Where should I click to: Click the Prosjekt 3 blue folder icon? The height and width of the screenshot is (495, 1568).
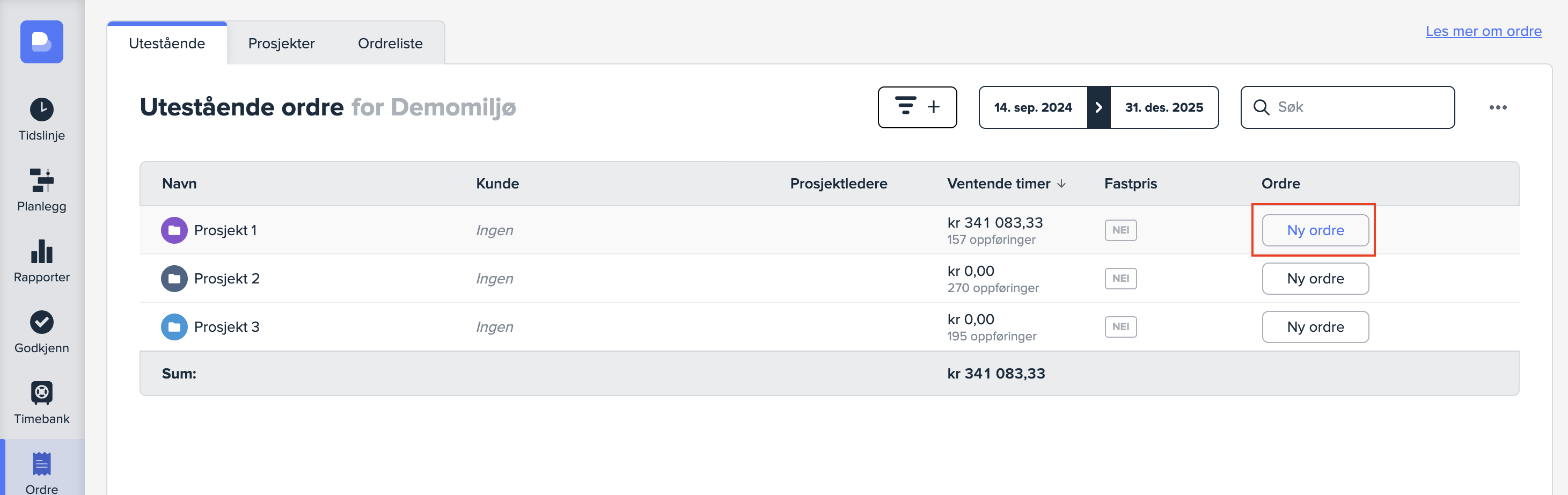(174, 327)
